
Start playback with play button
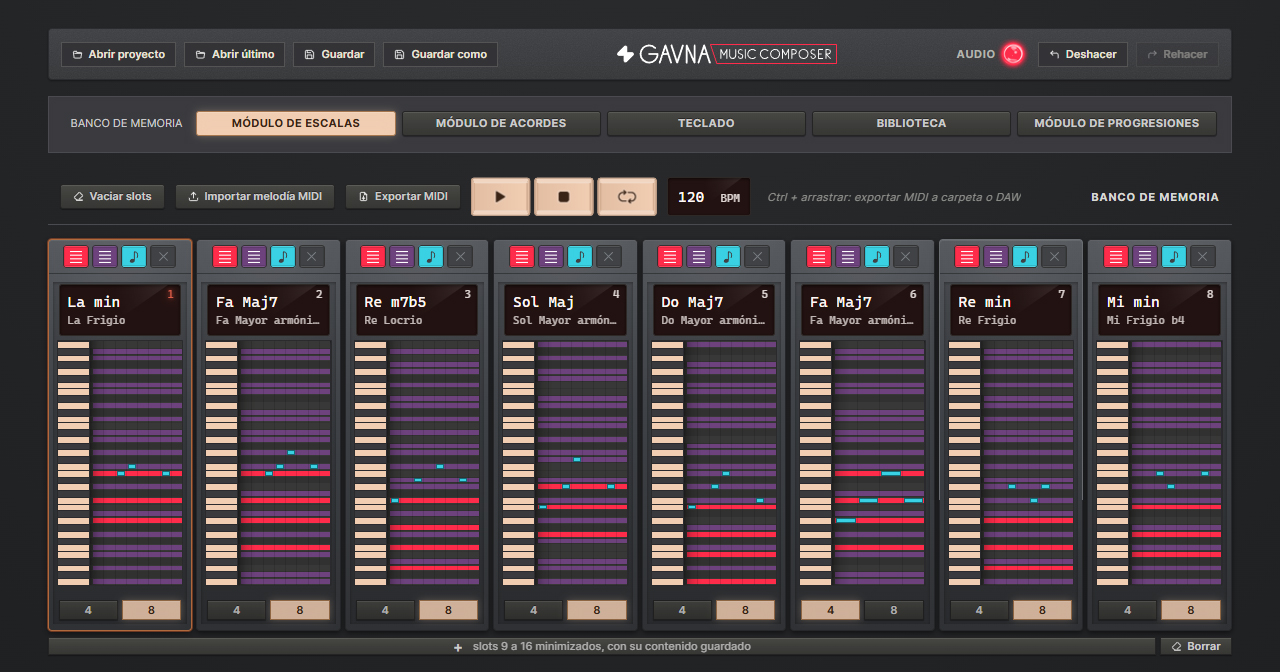click(x=500, y=197)
